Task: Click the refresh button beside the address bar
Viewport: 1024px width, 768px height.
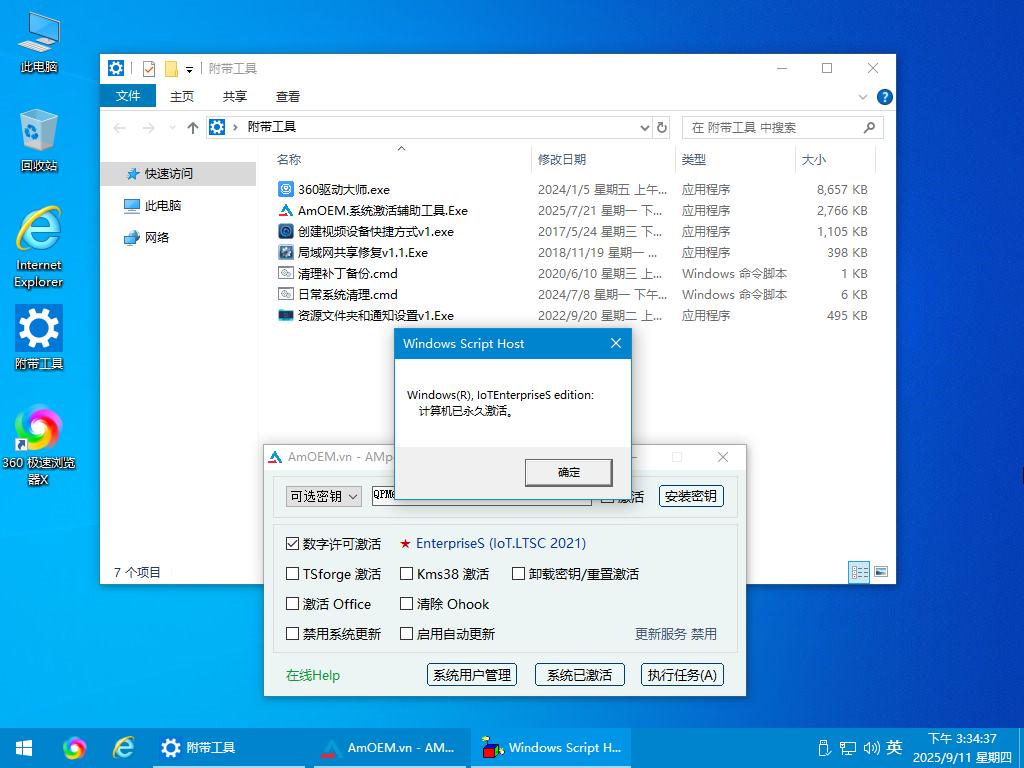Action: [x=661, y=128]
